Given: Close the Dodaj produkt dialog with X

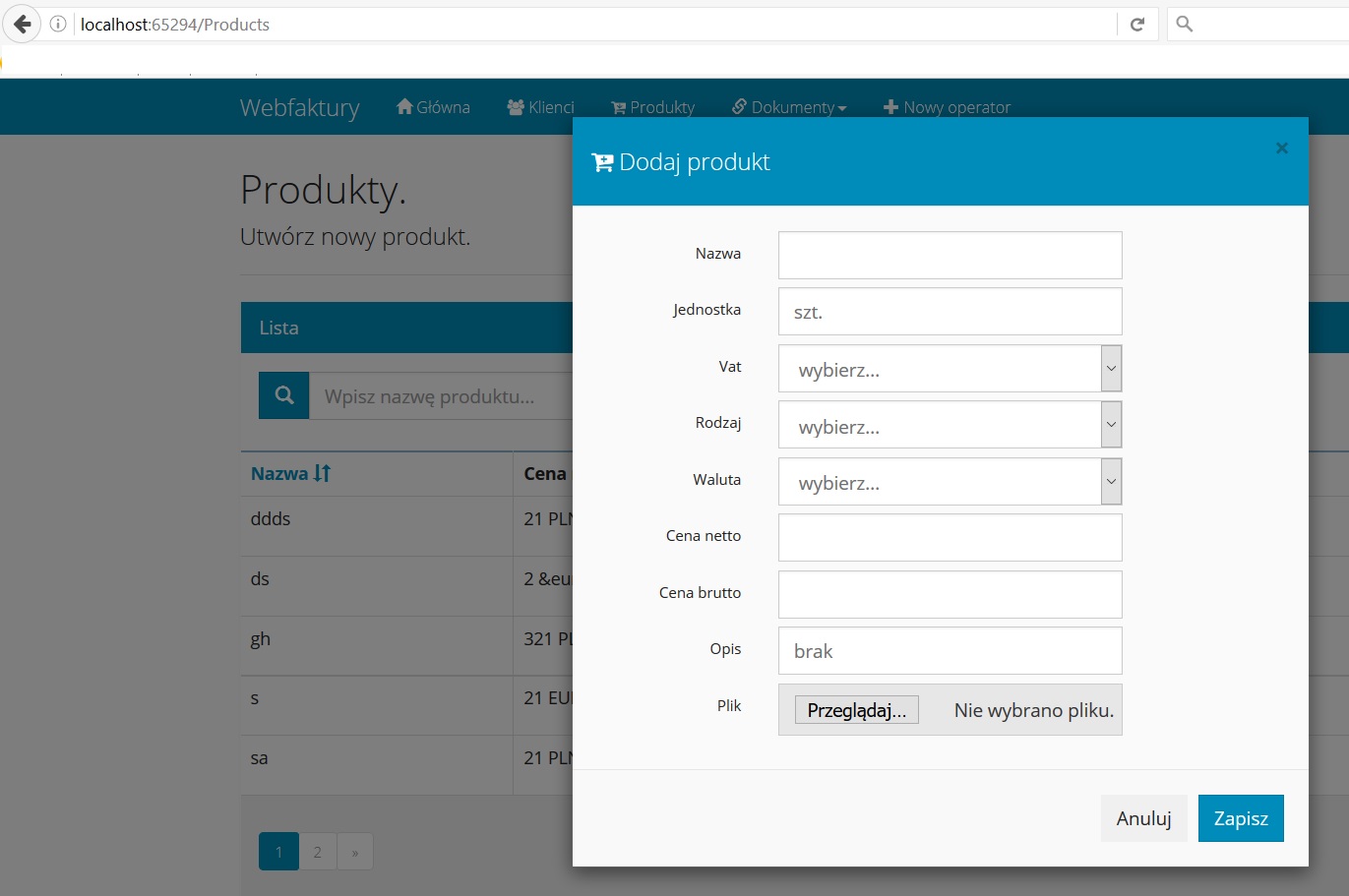Looking at the screenshot, I should click(x=1281, y=148).
